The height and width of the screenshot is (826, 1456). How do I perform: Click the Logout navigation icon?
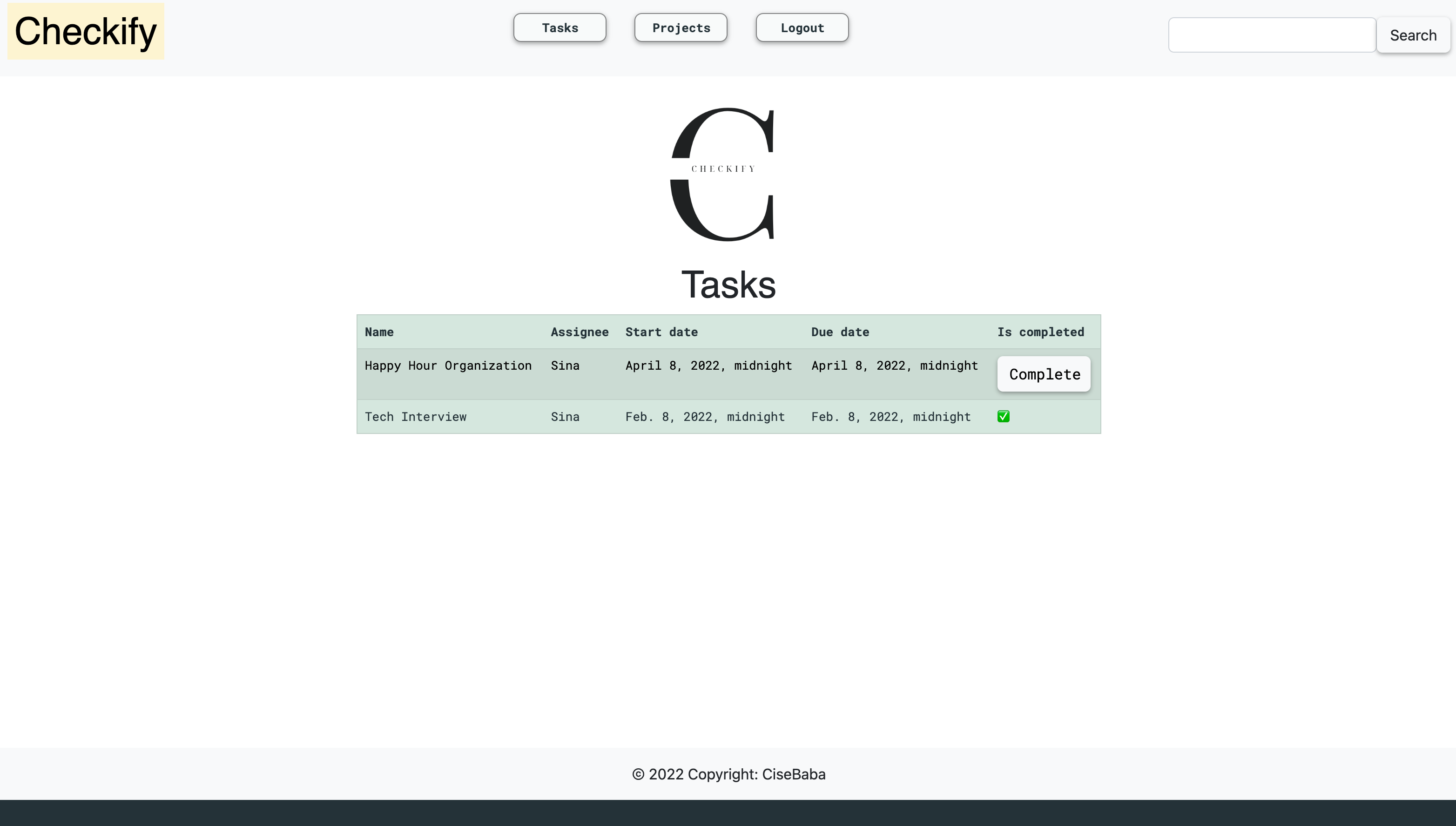pos(801,27)
